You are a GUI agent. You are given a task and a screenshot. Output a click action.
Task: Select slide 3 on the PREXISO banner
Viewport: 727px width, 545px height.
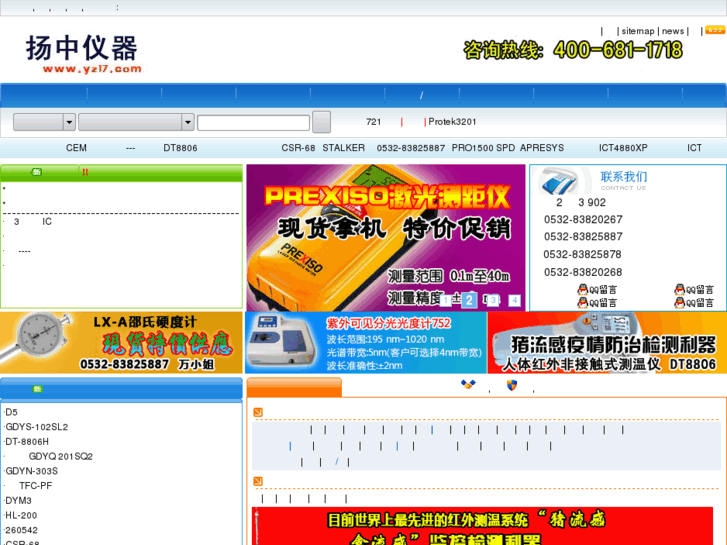[493, 301]
